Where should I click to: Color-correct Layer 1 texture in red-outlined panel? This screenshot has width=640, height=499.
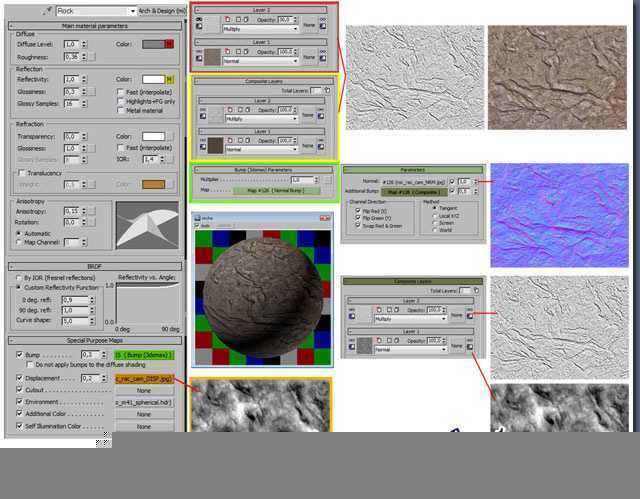(x=199, y=58)
